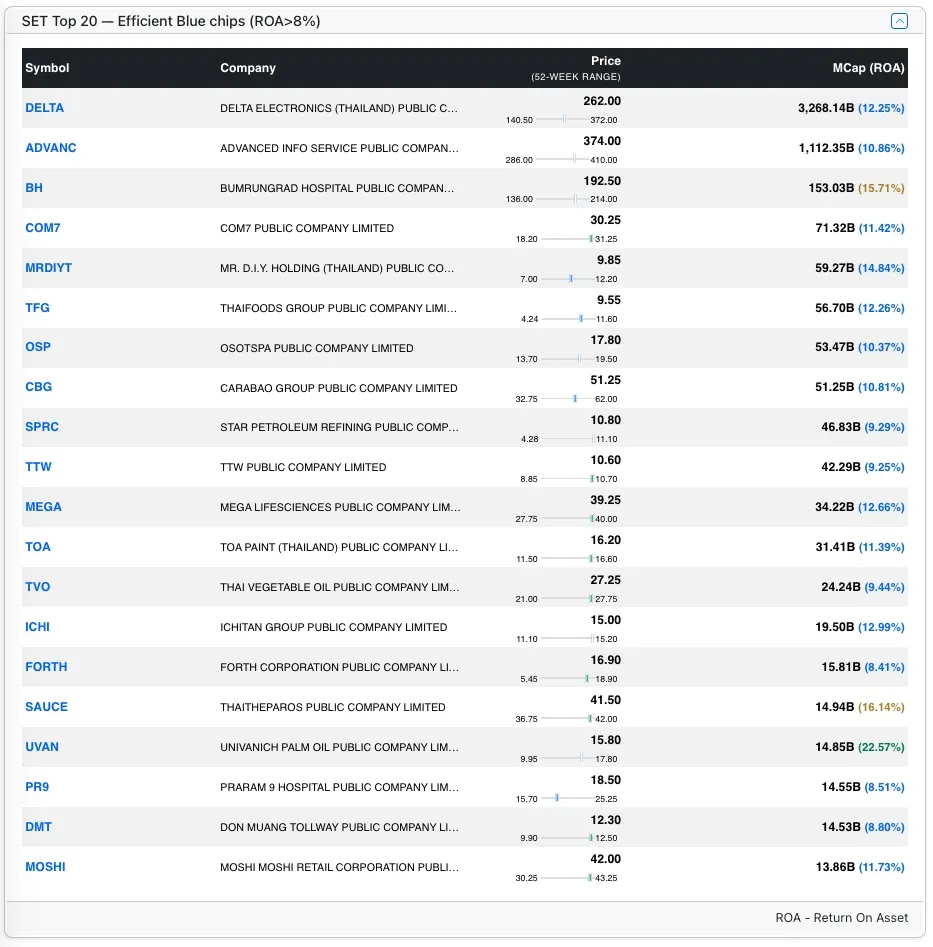Image resolution: width=933 pixels, height=947 pixels.
Task: Select OSOTSPA PUBLIC COMPANY LIMITED text
Action: click(316, 348)
